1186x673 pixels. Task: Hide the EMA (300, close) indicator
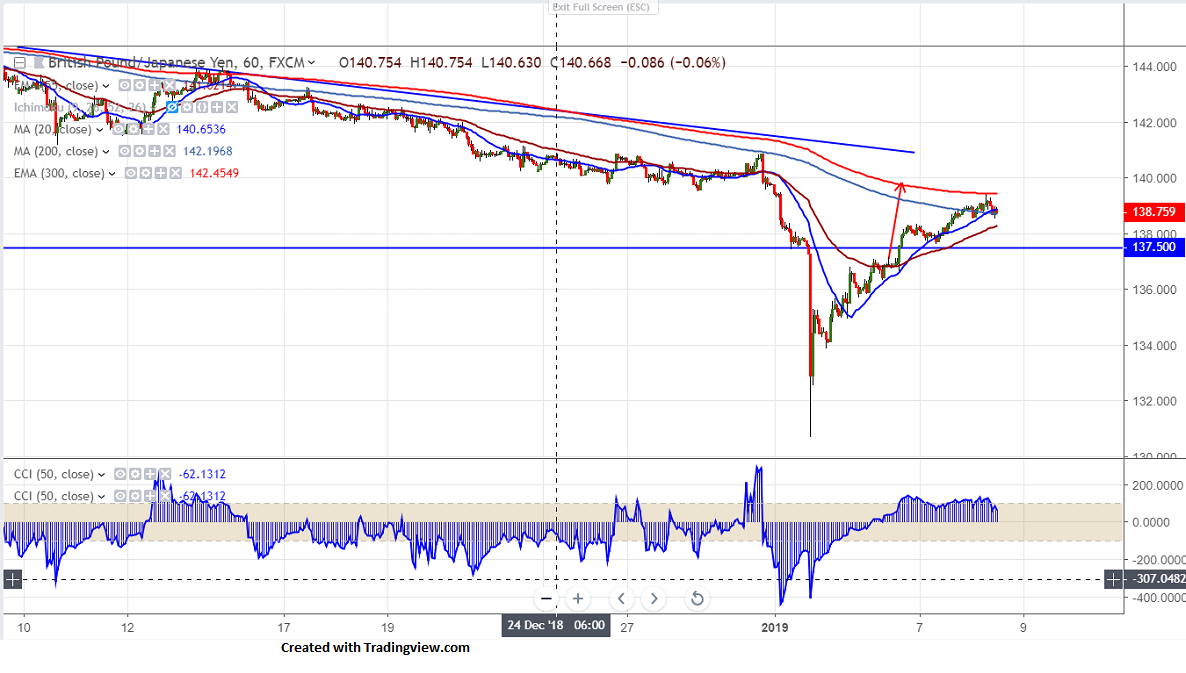(x=131, y=173)
